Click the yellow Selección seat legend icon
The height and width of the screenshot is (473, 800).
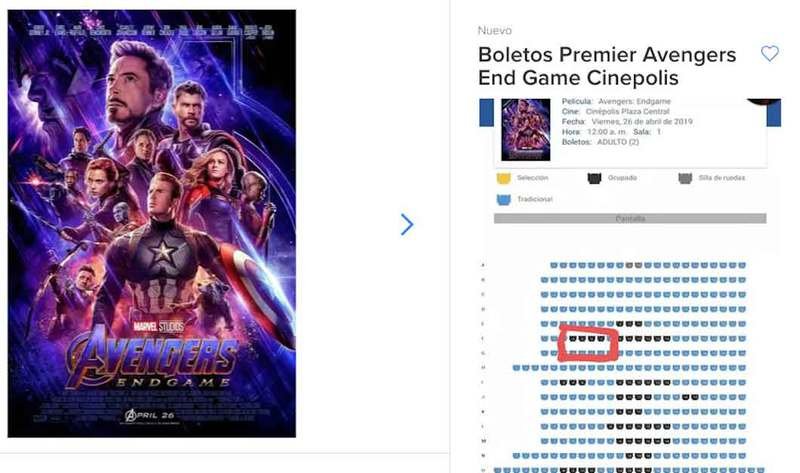click(504, 178)
